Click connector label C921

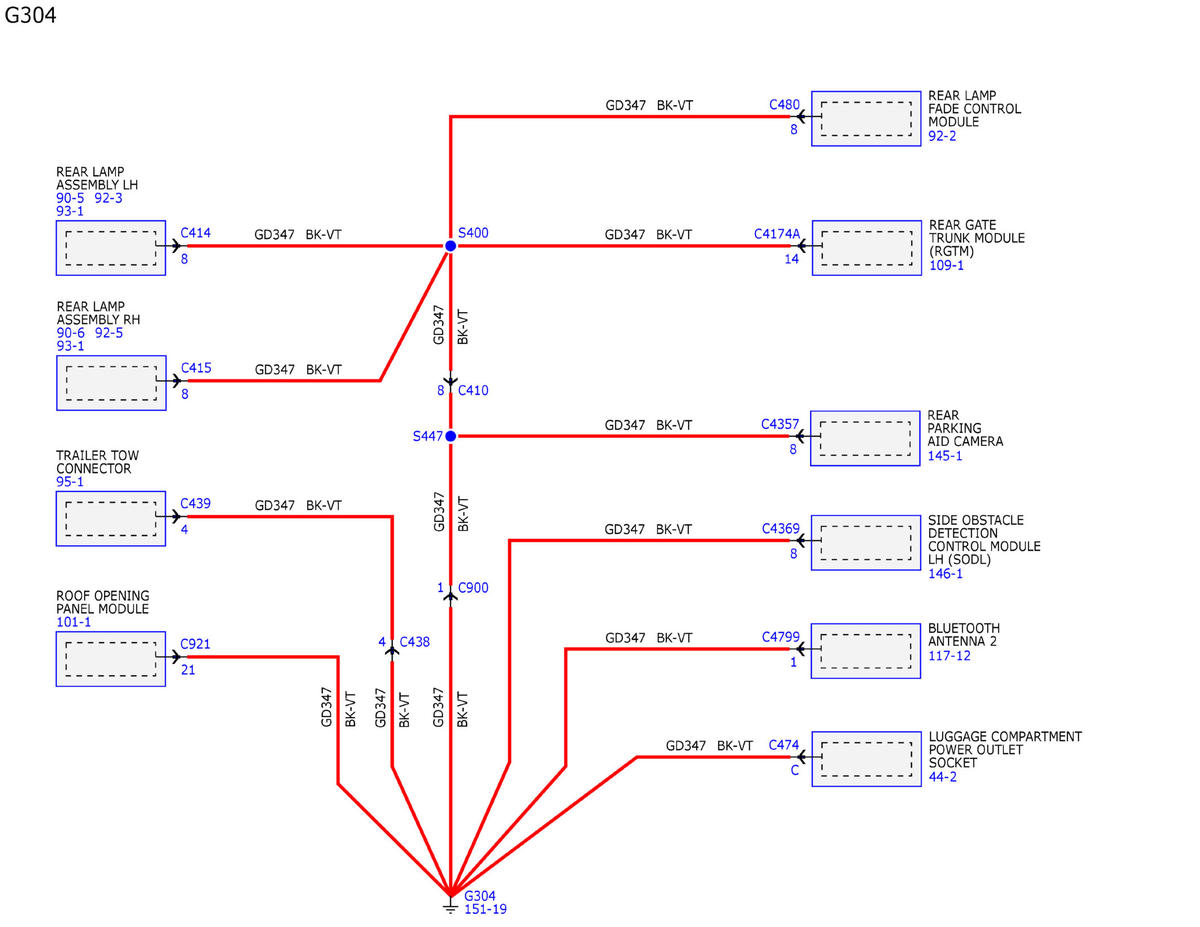pyautogui.click(x=196, y=644)
